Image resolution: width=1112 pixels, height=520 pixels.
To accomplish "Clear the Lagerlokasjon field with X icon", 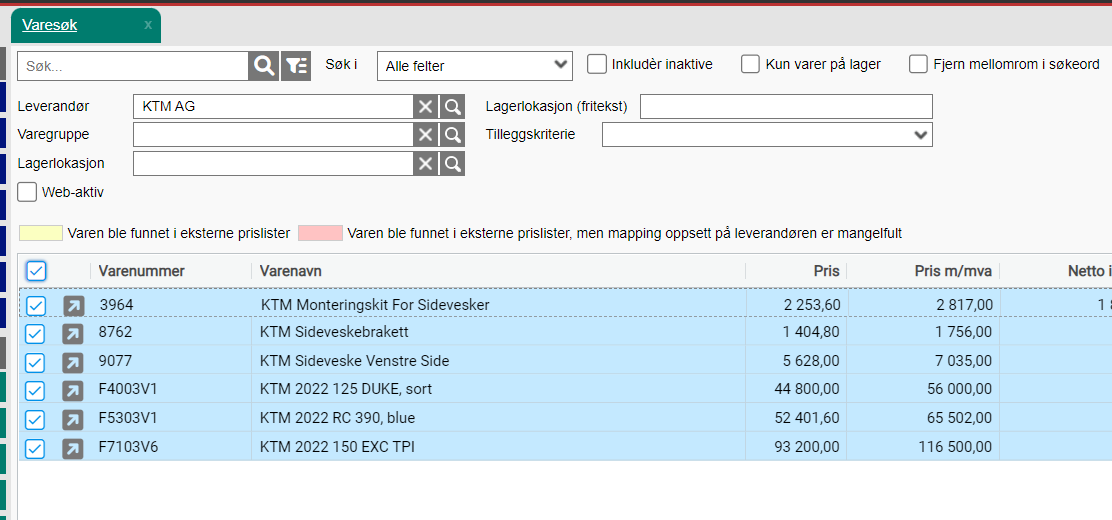I will coord(426,164).
